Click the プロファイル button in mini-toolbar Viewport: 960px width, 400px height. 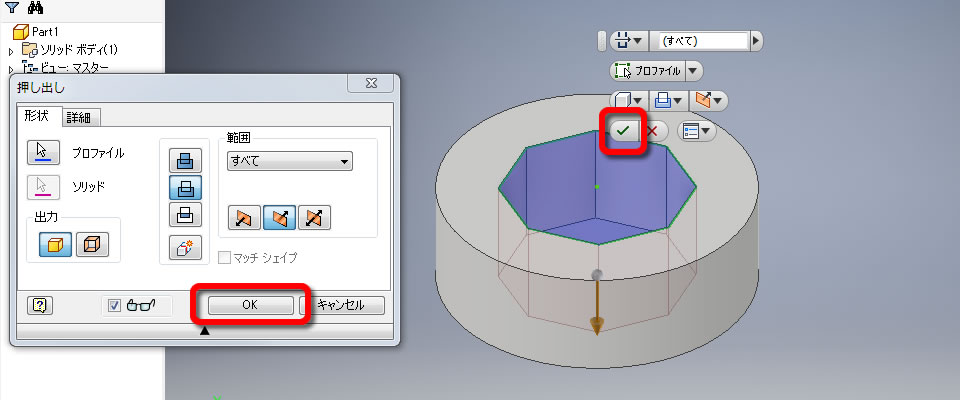[648, 71]
